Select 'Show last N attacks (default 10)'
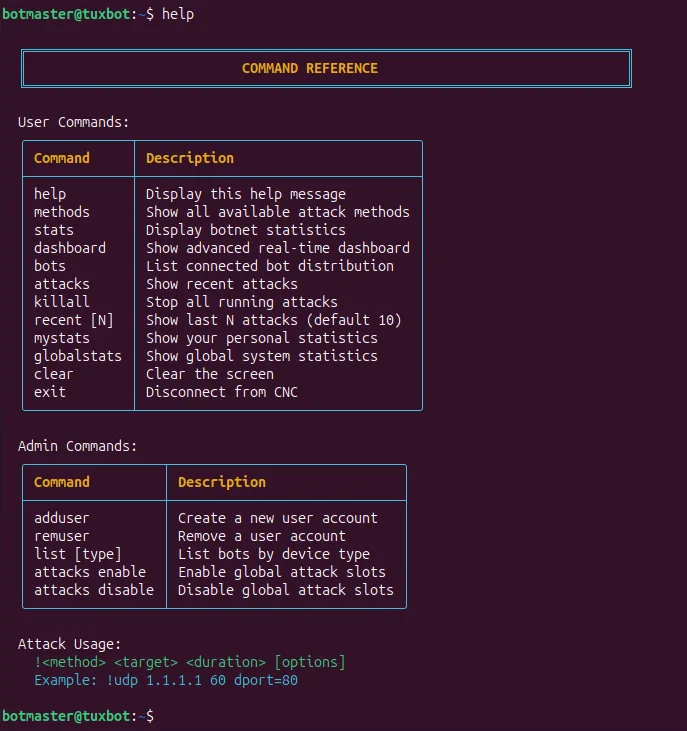This screenshot has height=731, width=687. pos(274,320)
